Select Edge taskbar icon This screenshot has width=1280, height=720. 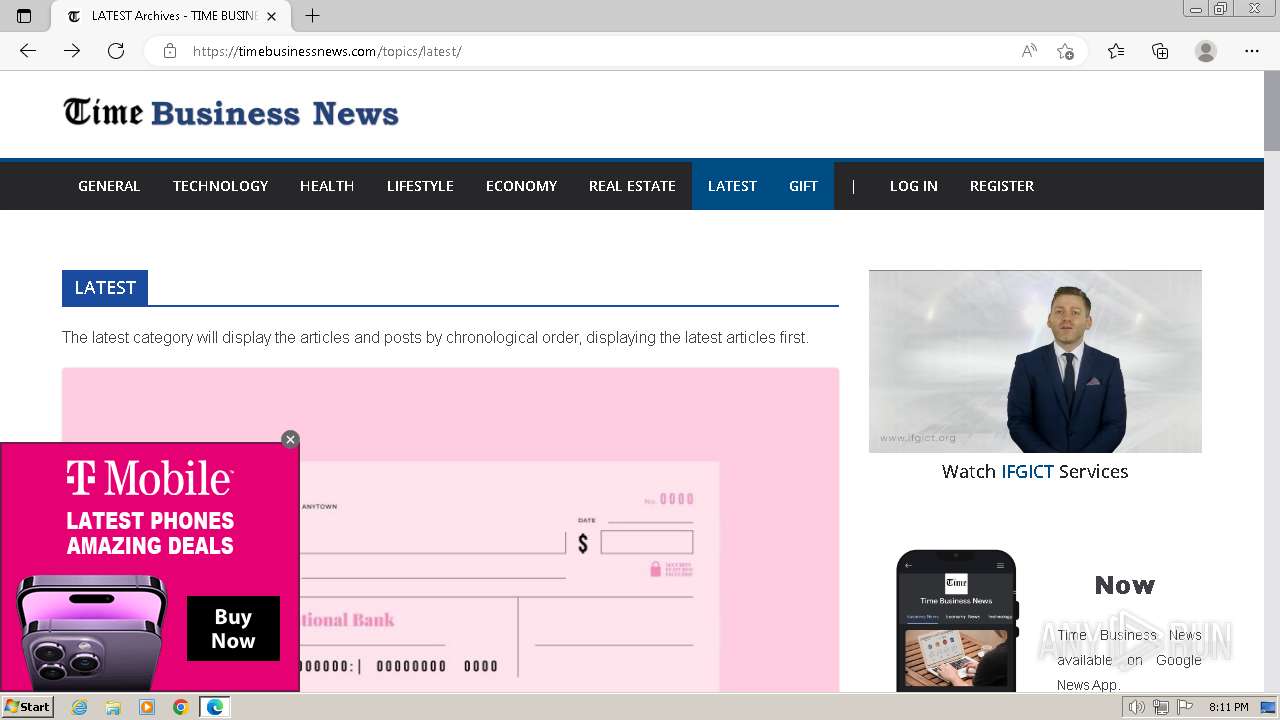pos(215,707)
